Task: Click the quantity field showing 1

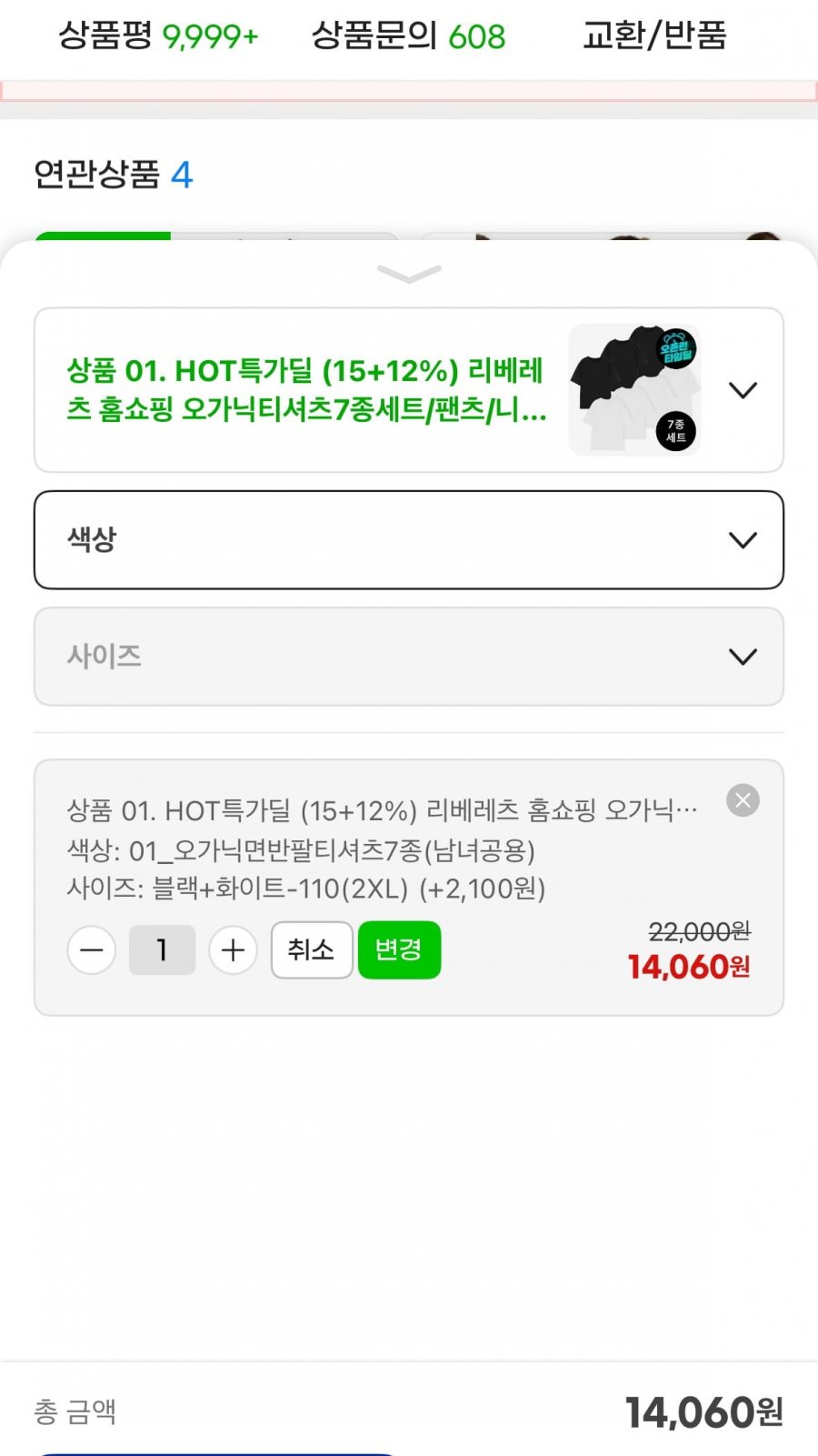Action: pyautogui.click(x=162, y=950)
